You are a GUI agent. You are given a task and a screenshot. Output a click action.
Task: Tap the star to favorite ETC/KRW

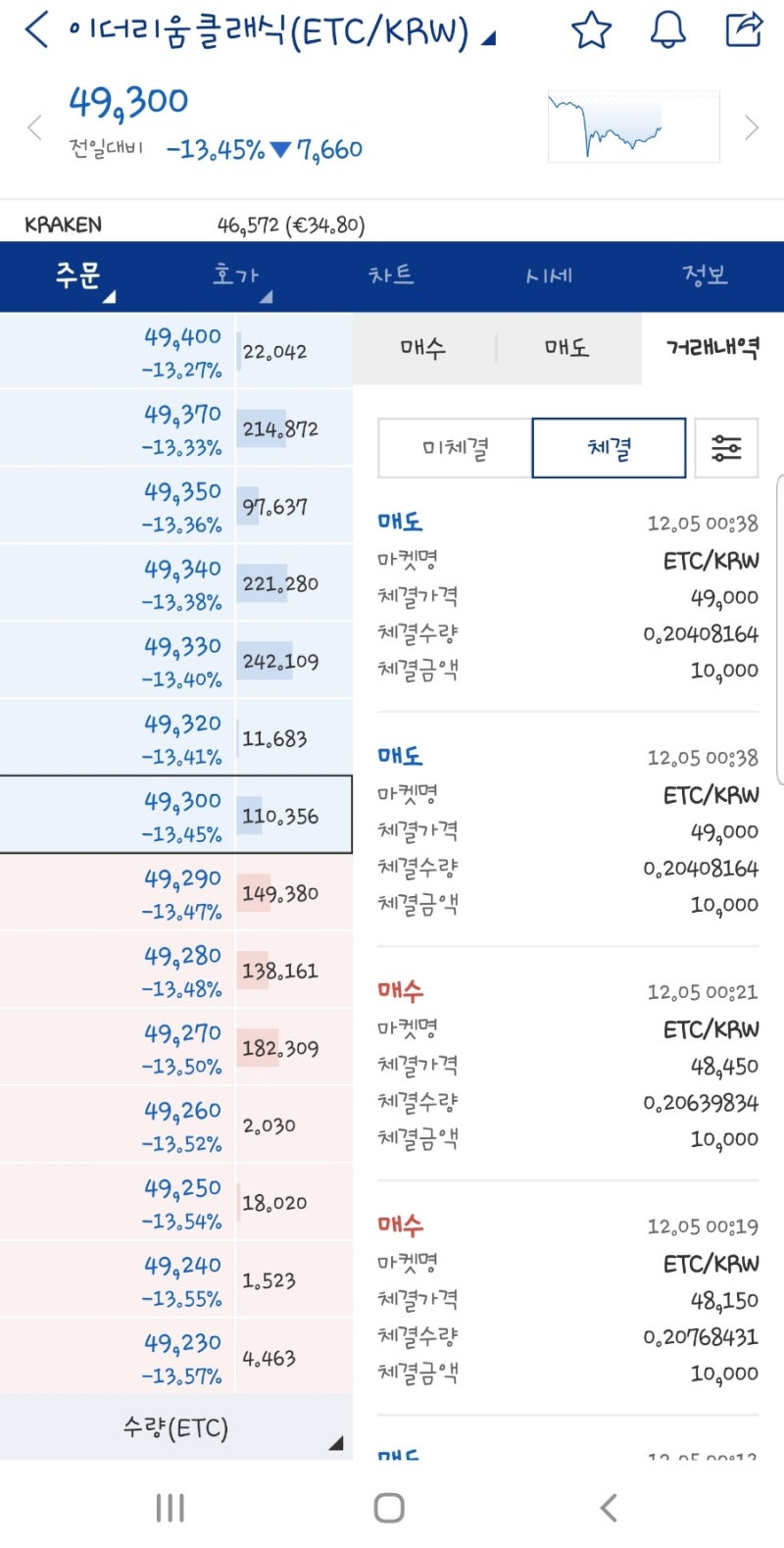[591, 30]
